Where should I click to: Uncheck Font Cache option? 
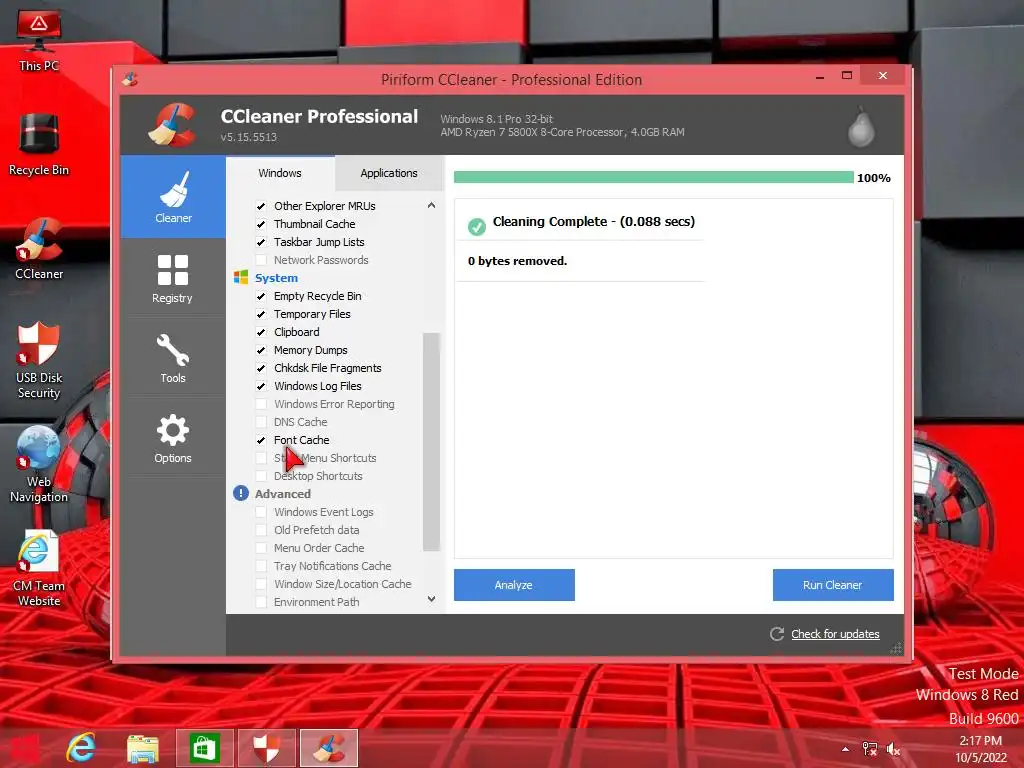(261, 440)
